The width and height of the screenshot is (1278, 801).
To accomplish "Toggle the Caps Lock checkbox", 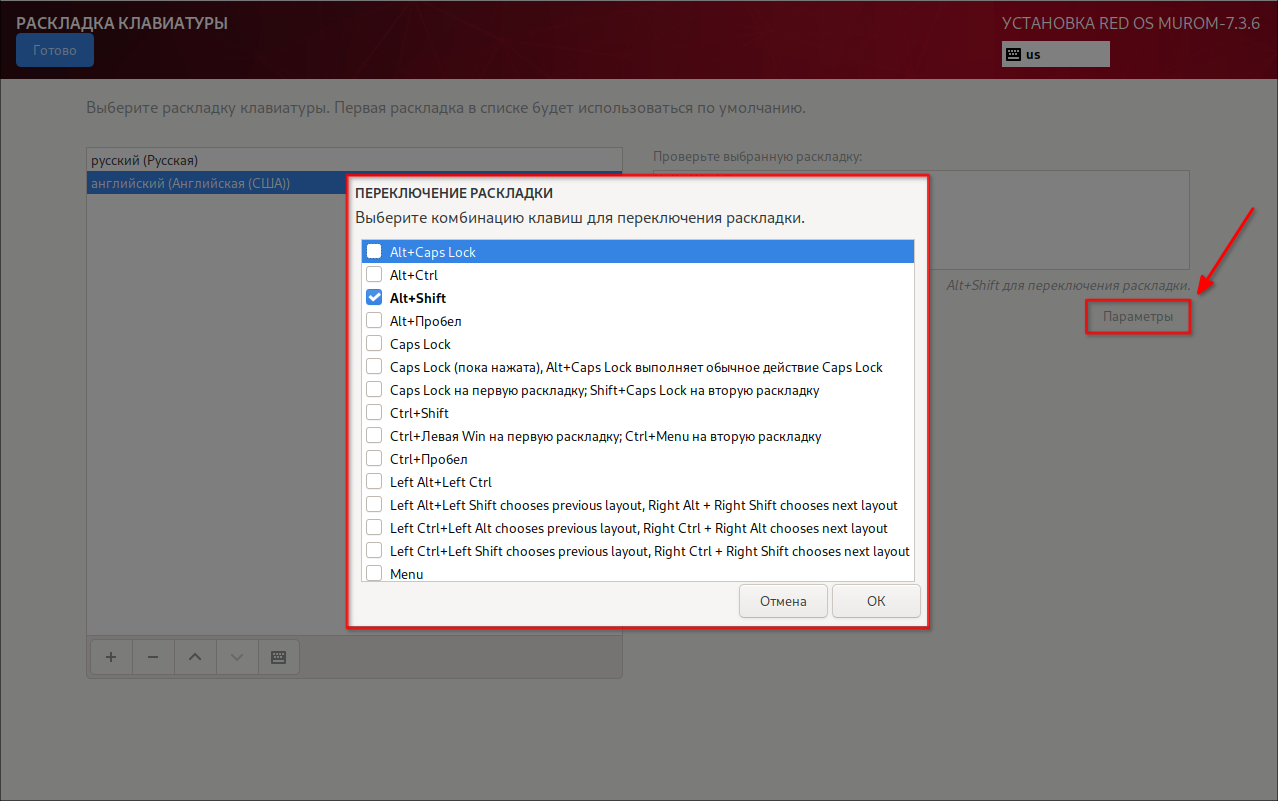I will coord(374,344).
